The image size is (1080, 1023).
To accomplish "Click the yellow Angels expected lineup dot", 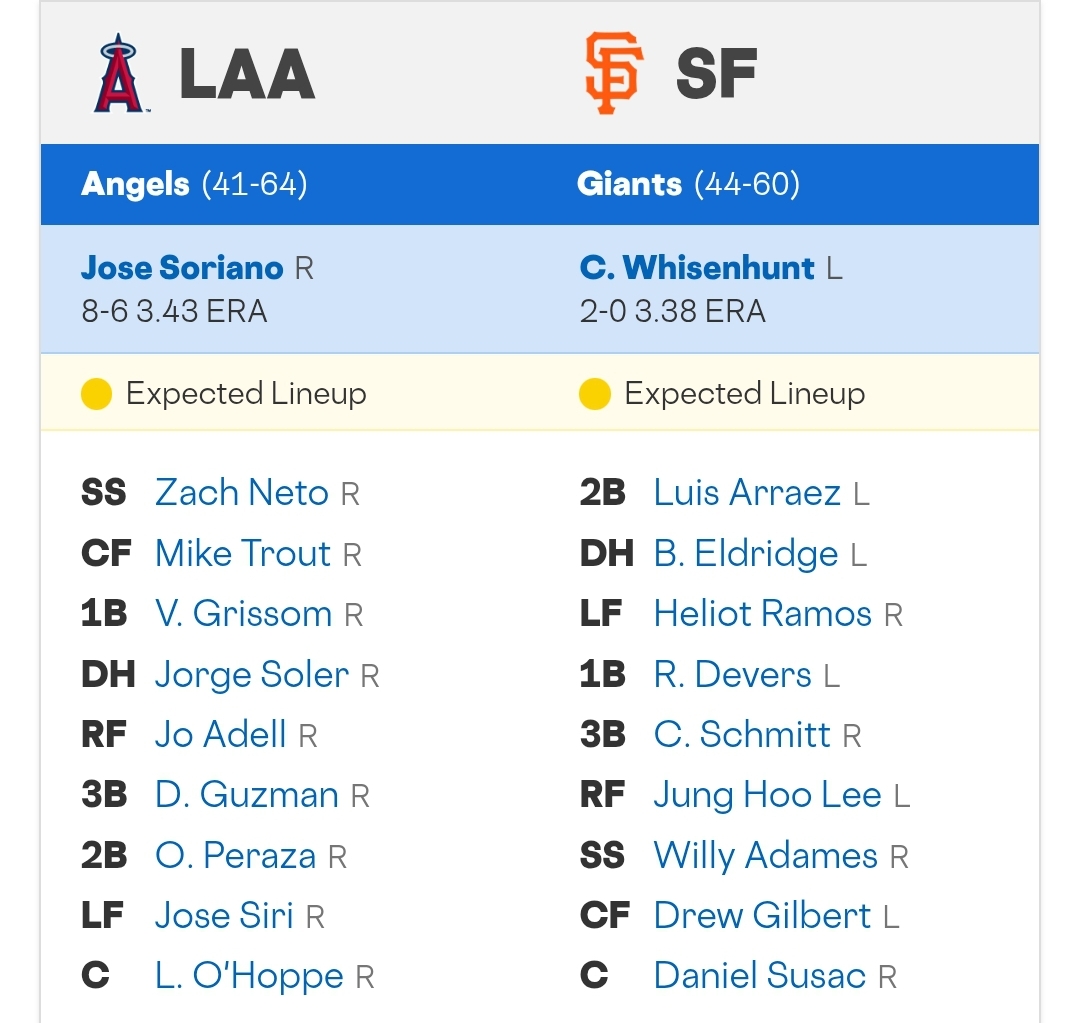I will (96, 394).
